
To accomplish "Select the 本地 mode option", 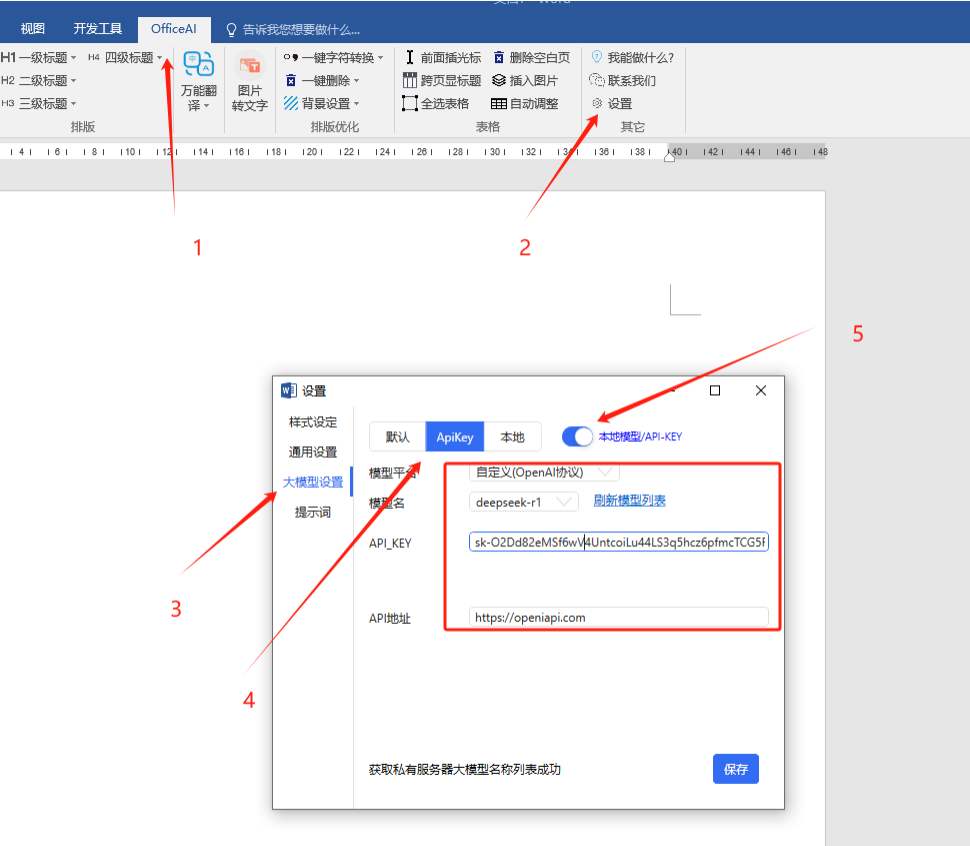I will (513, 436).
